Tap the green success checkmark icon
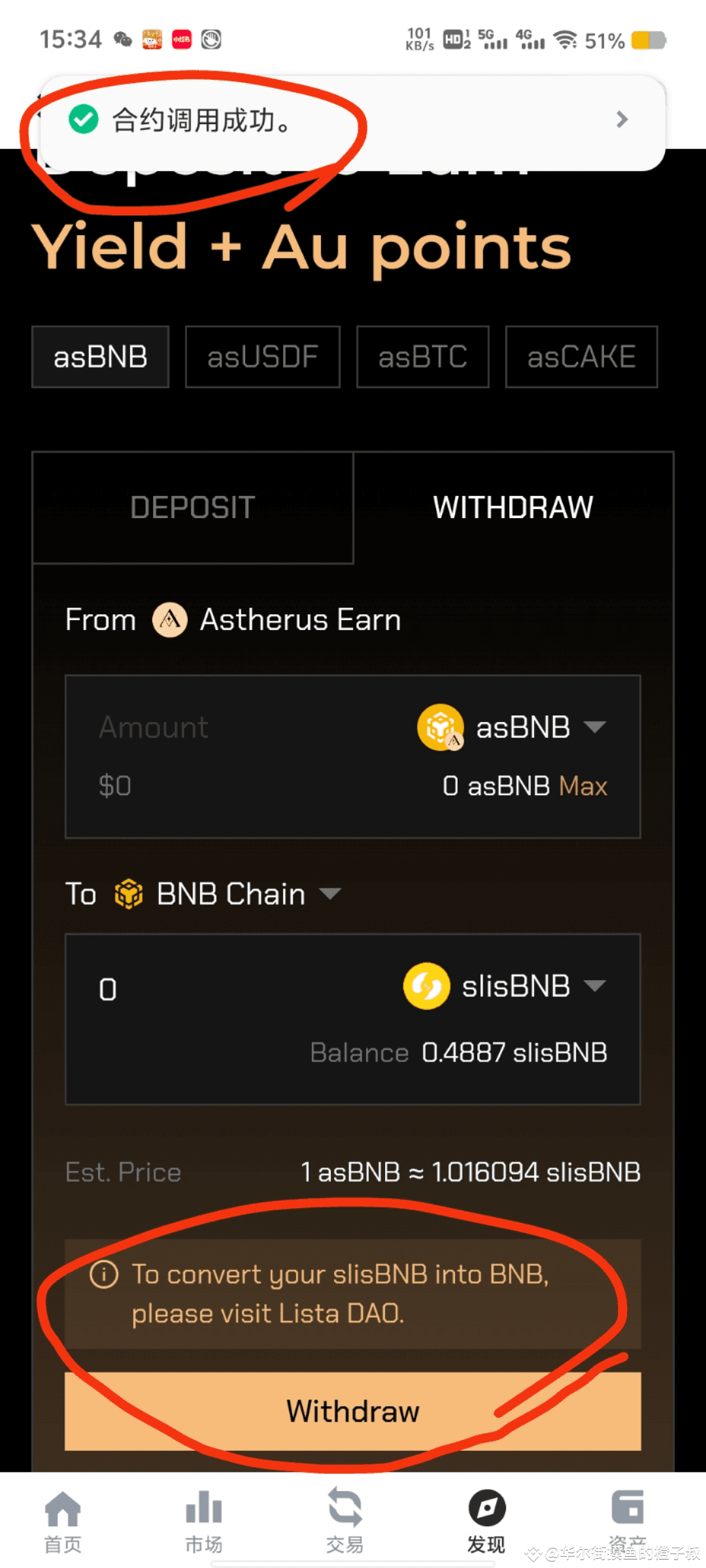The image size is (706, 1568). point(84,120)
